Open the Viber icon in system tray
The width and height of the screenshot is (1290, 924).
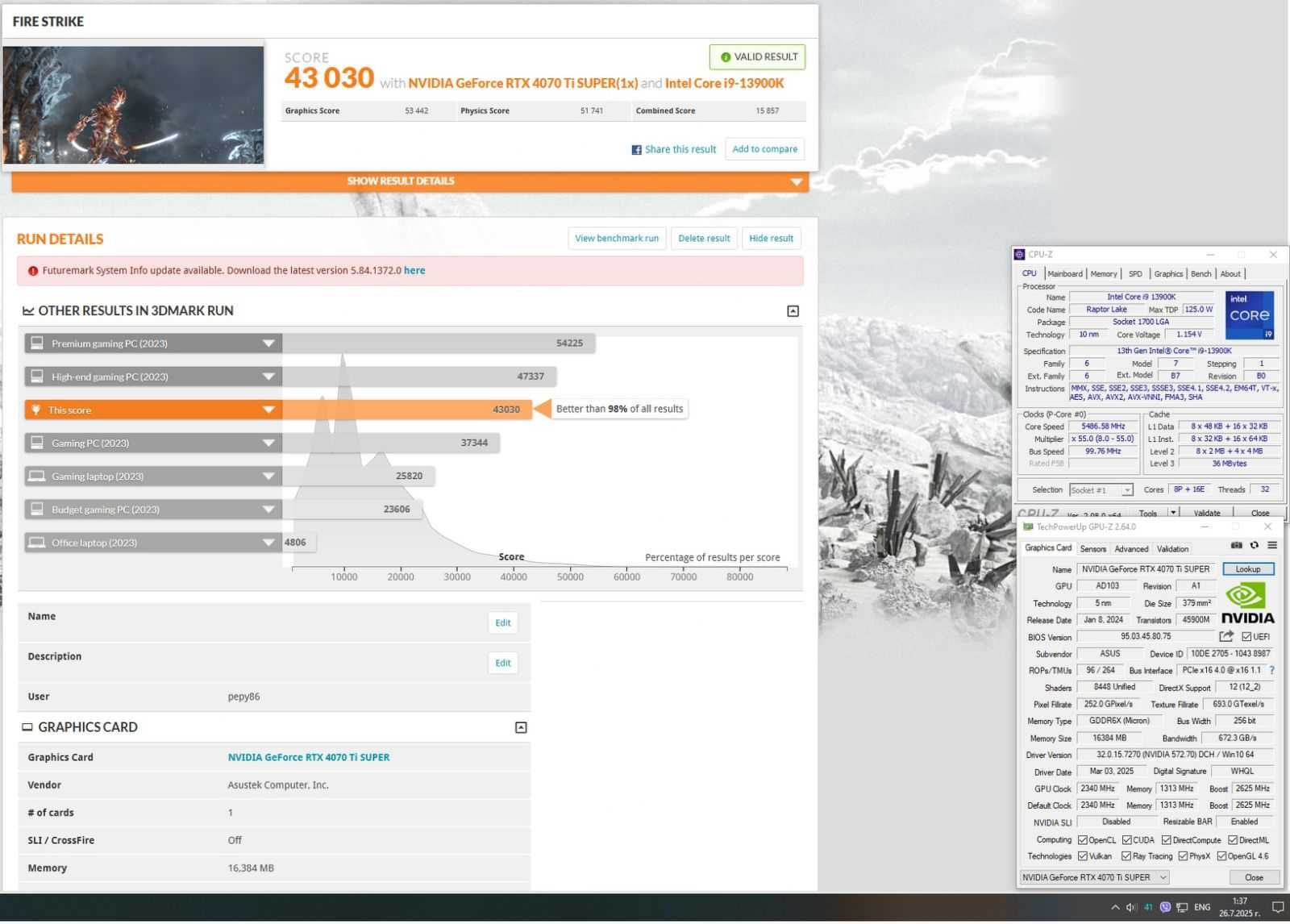1165,907
